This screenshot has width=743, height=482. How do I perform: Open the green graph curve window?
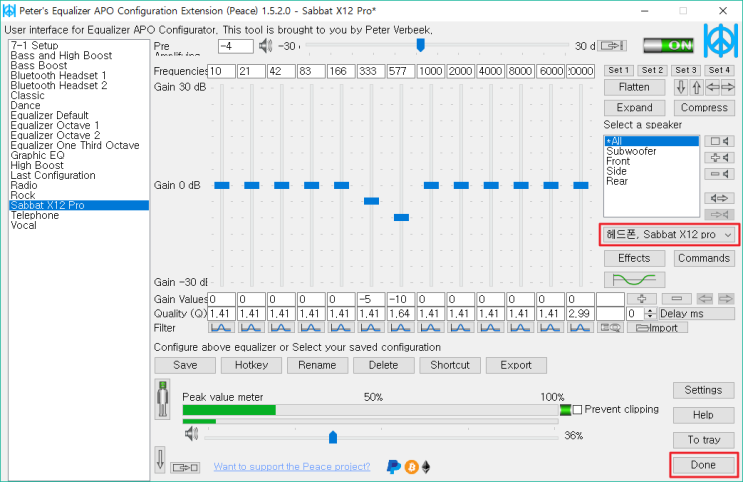click(634, 281)
